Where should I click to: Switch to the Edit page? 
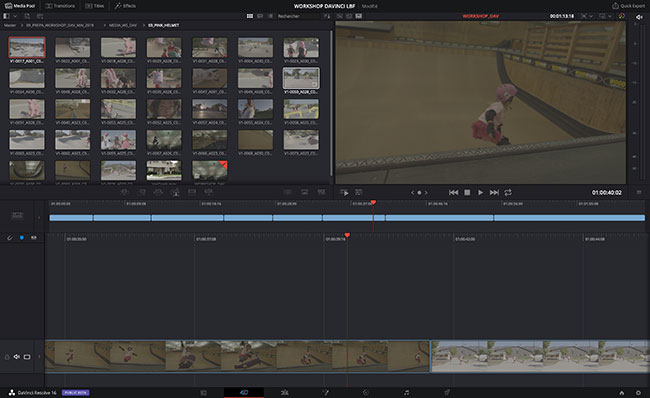(x=284, y=392)
